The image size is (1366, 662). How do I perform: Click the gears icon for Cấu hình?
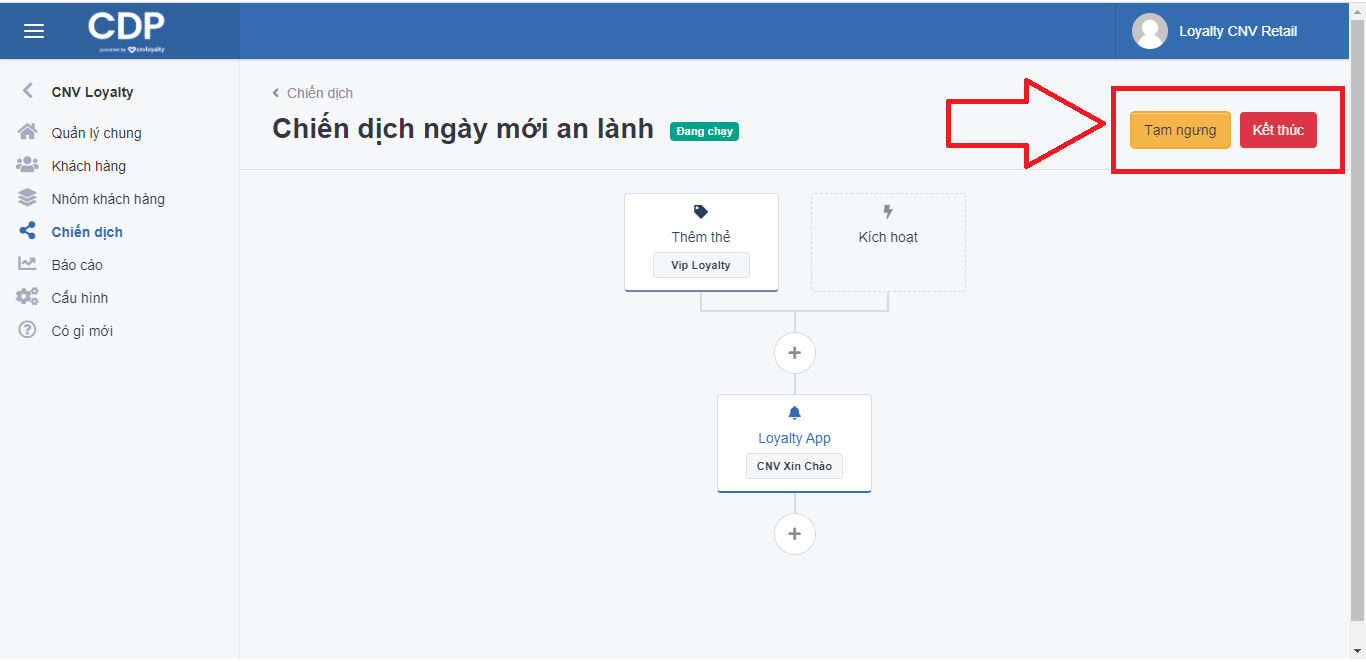click(28, 297)
